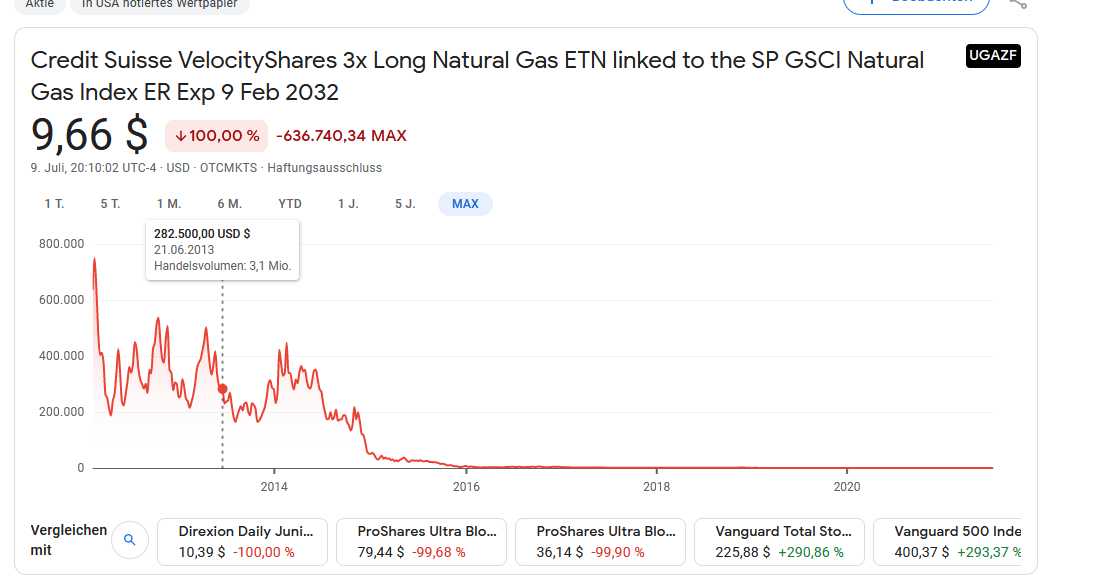Click the Aktie category chip
Screen dimensions: 1101x586
click(x=40, y=4)
